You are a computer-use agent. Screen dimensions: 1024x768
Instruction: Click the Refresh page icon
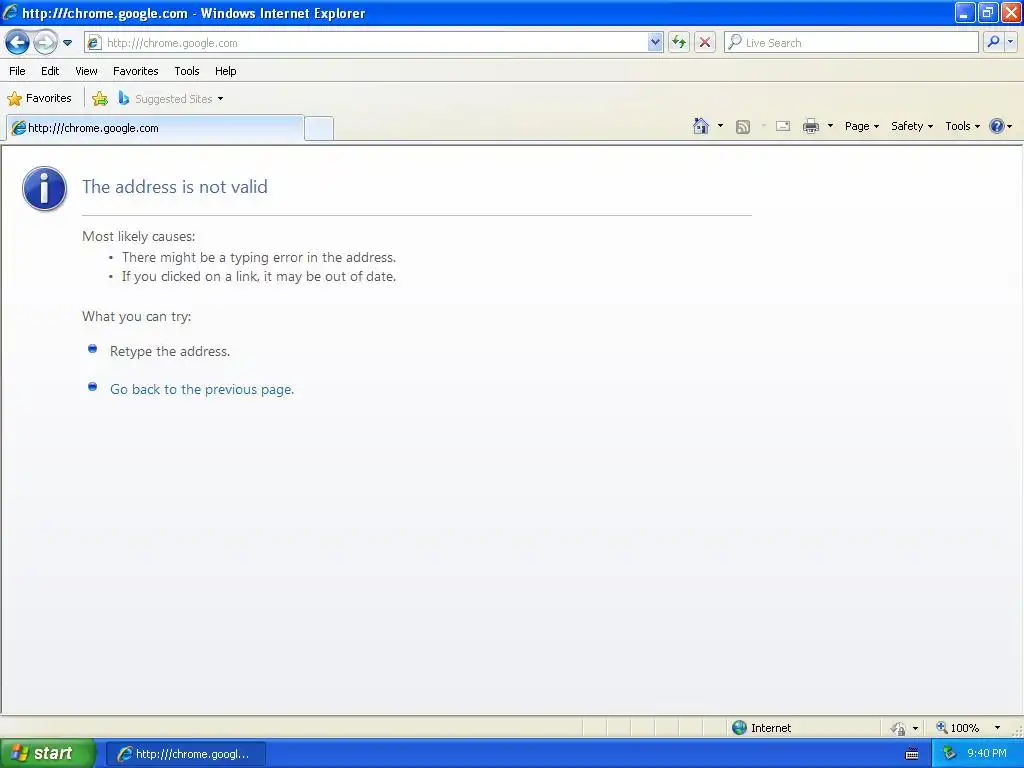679,43
